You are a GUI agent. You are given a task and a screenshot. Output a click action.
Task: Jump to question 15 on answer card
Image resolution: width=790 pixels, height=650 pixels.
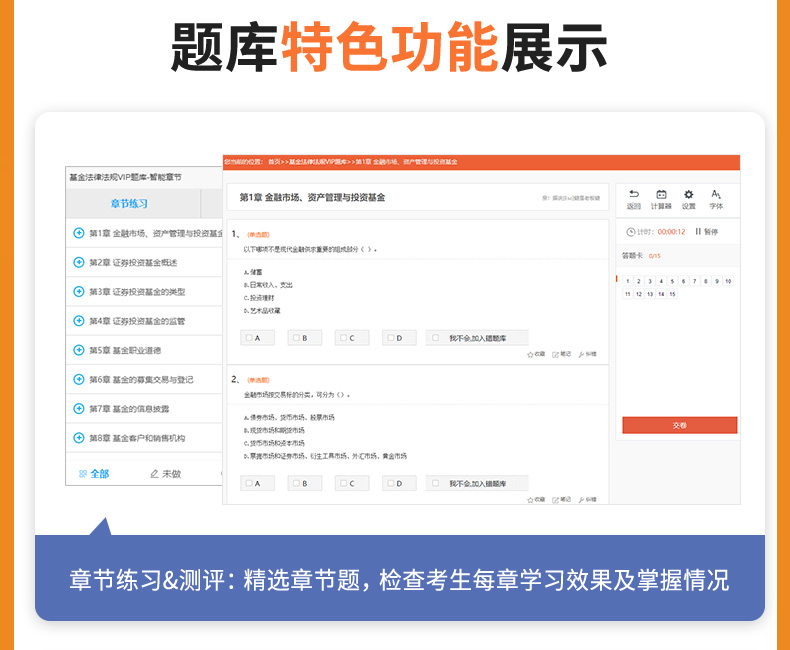672,294
